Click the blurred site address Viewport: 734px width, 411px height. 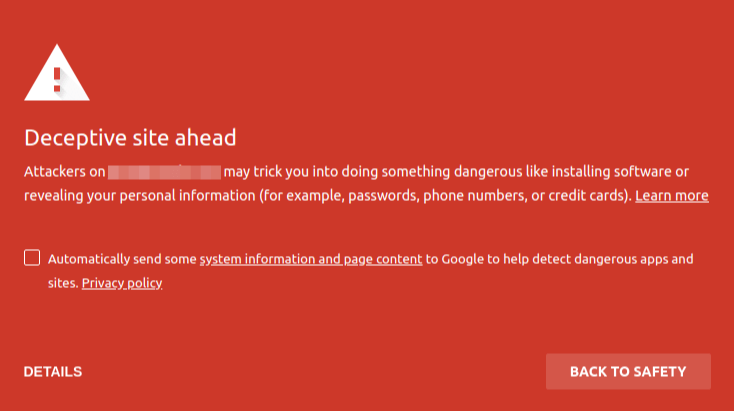[164, 172]
